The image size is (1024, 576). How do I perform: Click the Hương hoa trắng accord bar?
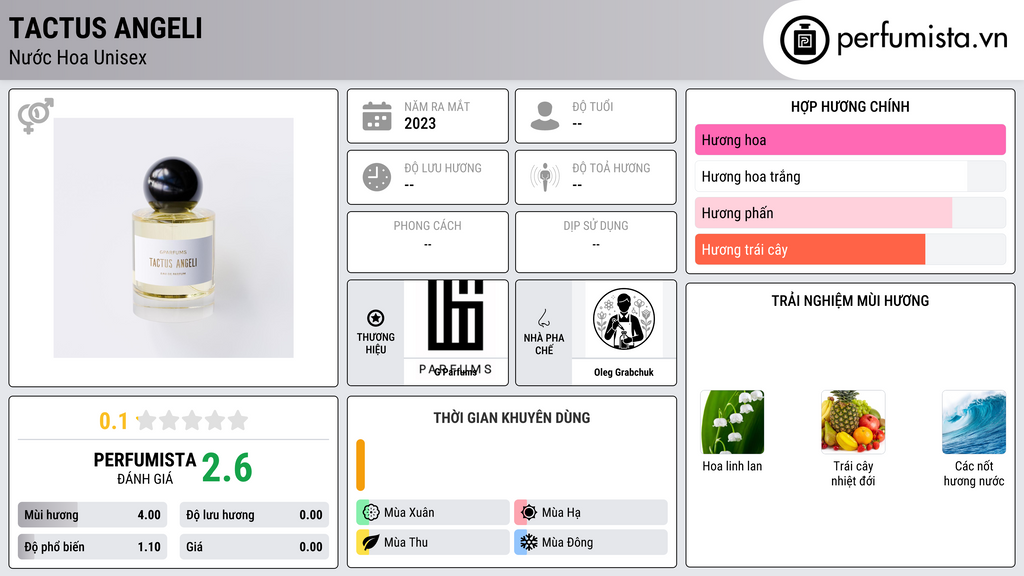[850, 176]
